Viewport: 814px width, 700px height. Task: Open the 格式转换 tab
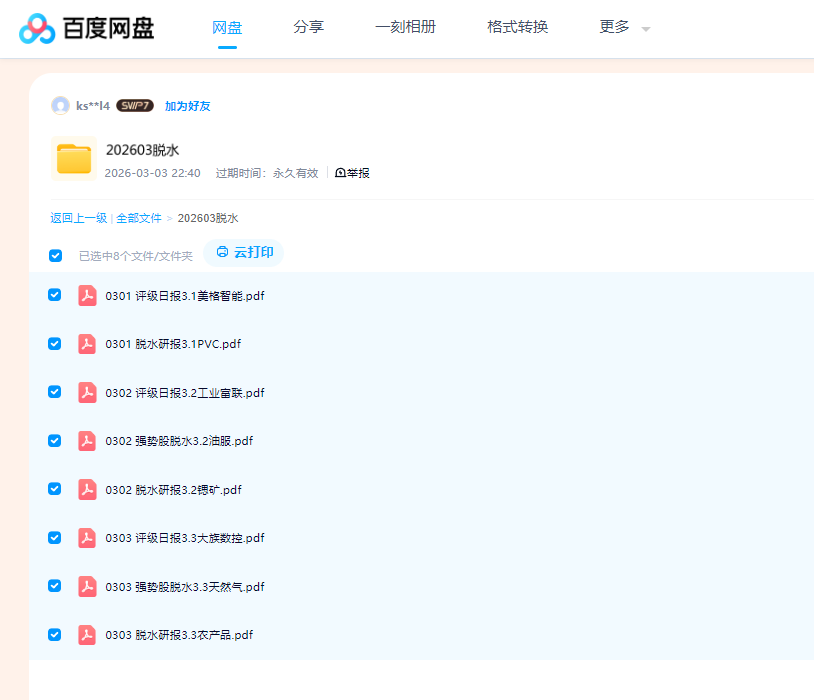point(518,27)
